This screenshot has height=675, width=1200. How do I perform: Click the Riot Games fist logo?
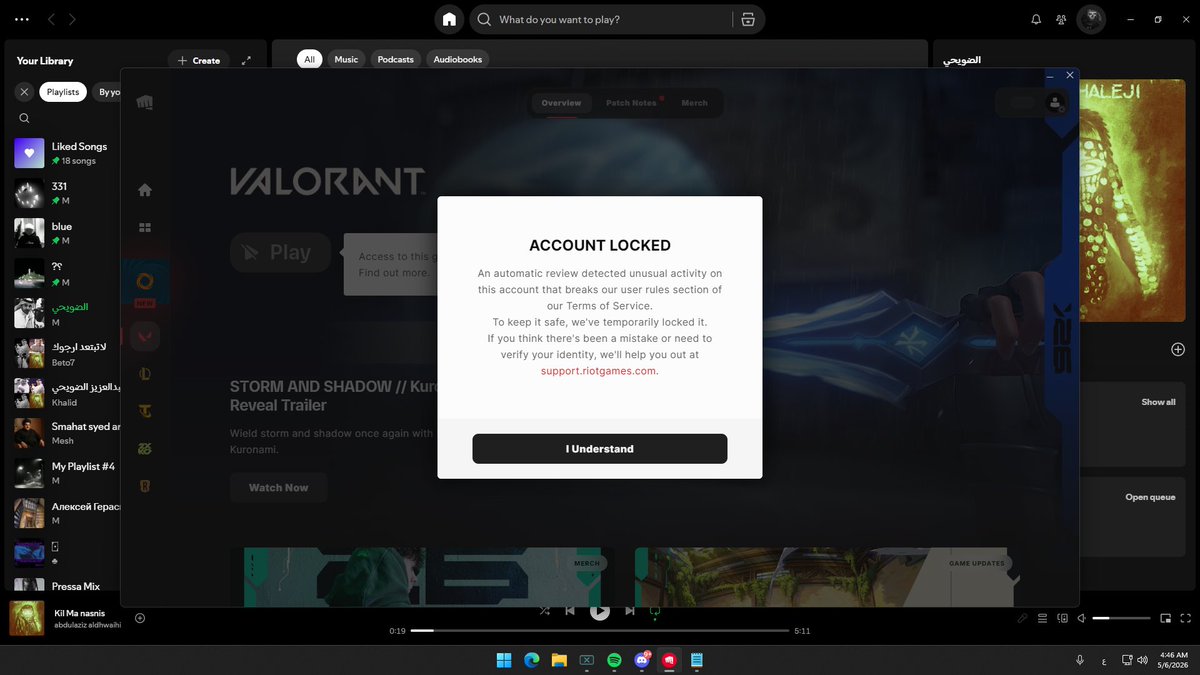point(145,102)
